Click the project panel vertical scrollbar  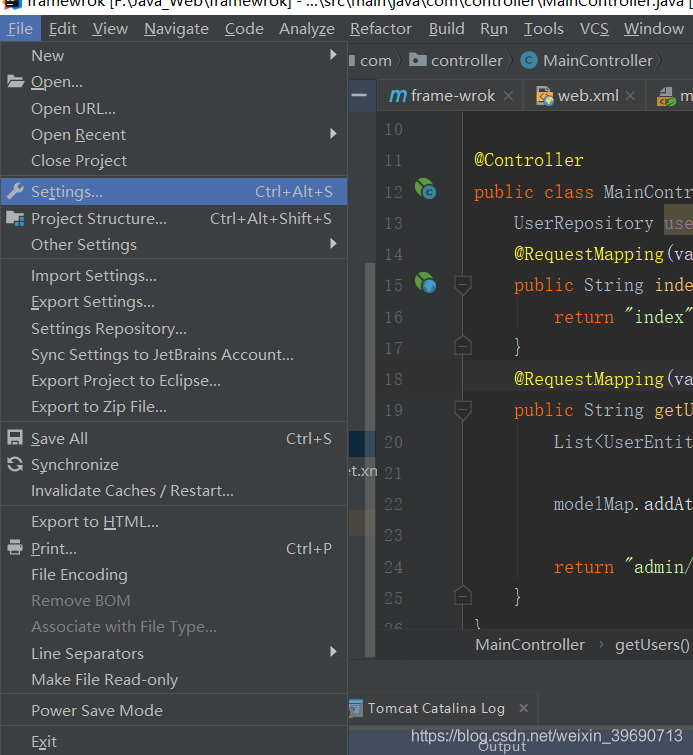click(x=370, y=459)
